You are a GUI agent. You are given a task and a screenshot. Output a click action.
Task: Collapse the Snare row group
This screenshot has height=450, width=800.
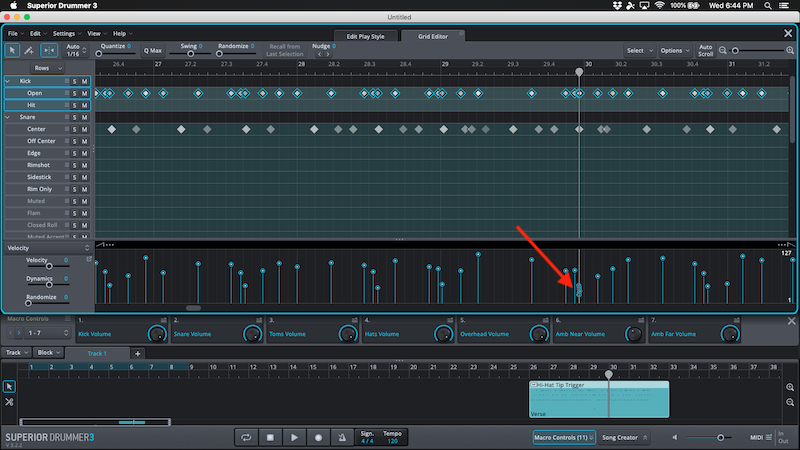(x=8, y=117)
